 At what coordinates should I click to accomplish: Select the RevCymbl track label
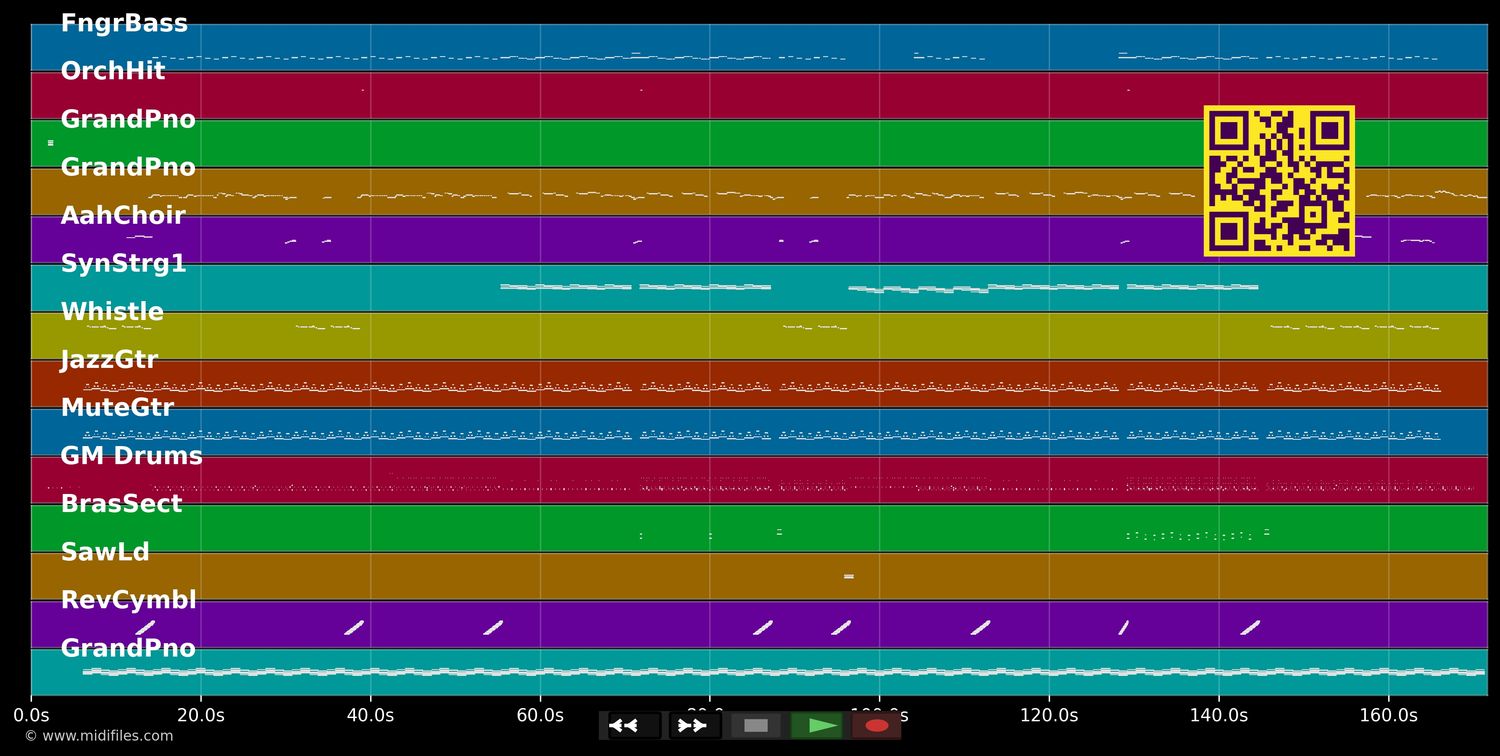[x=128, y=599]
